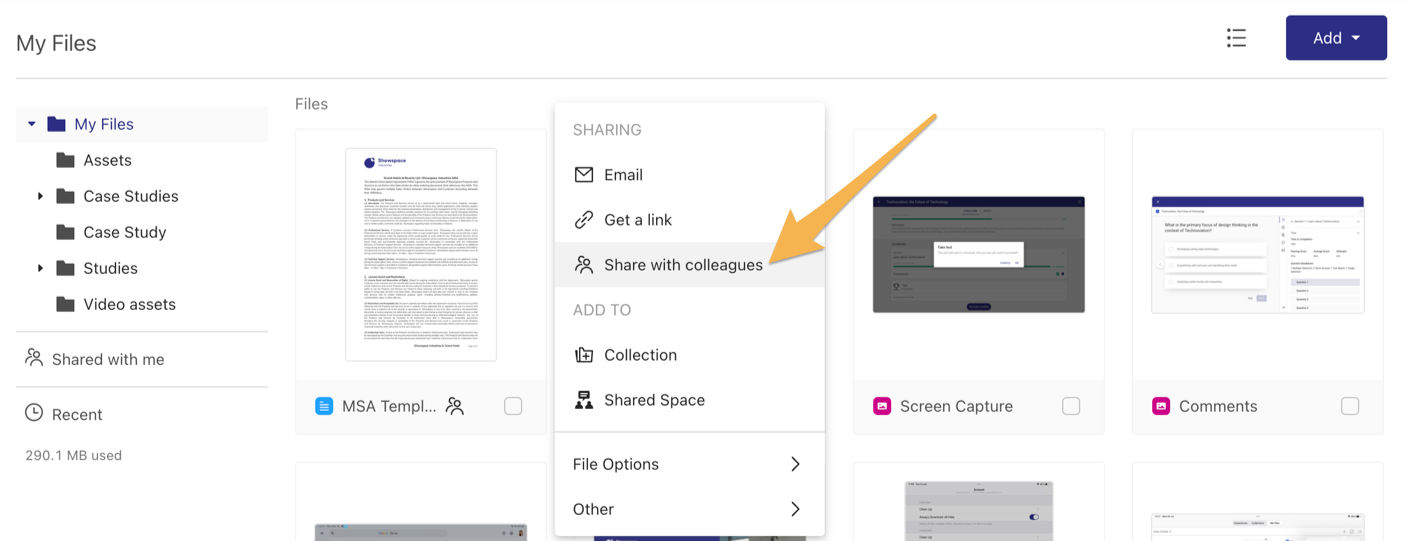Image resolution: width=1410 pixels, height=541 pixels.
Task: Open Shared with me
Action: tap(107, 359)
